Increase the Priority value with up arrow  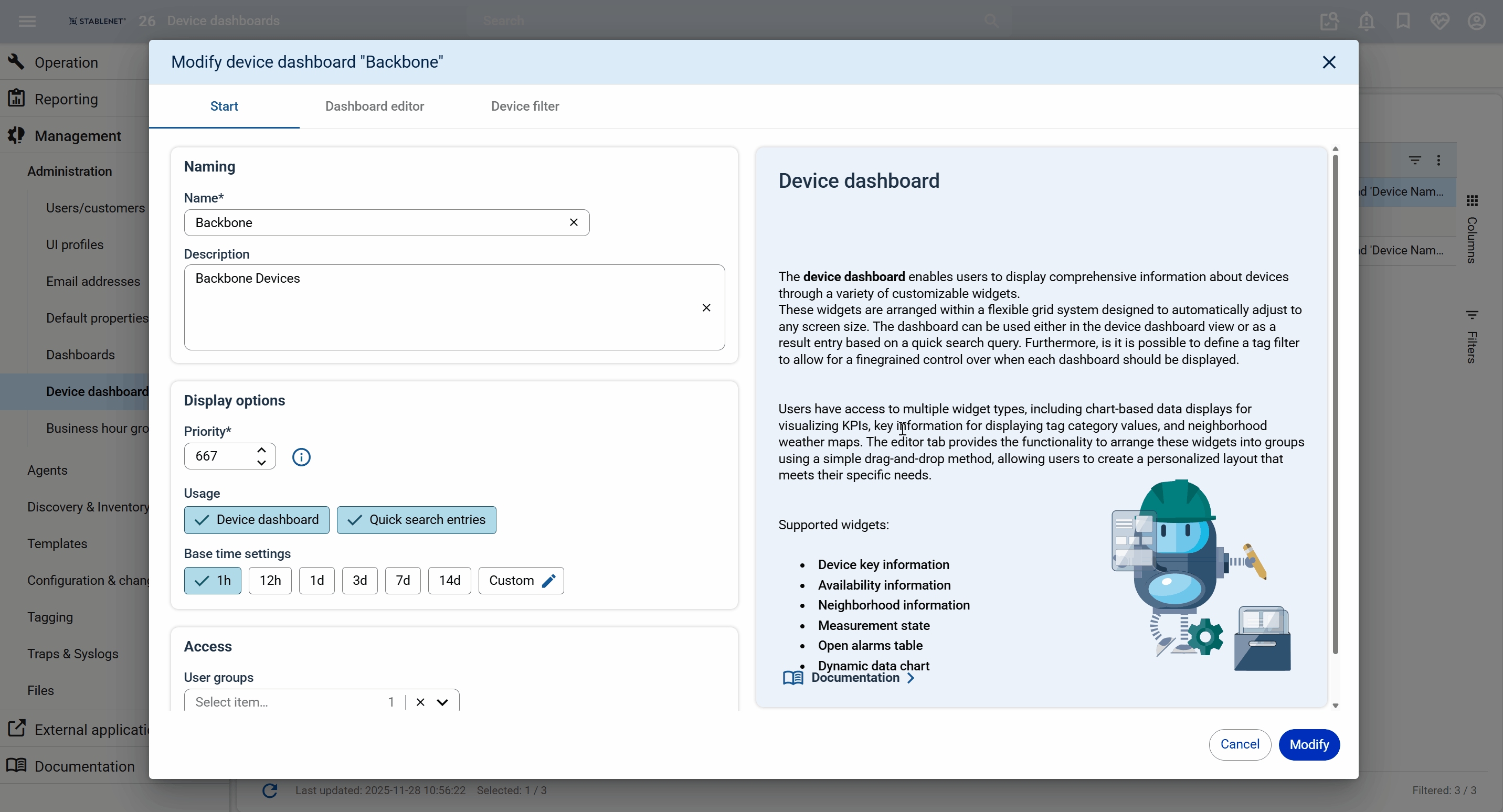[x=261, y=450]
